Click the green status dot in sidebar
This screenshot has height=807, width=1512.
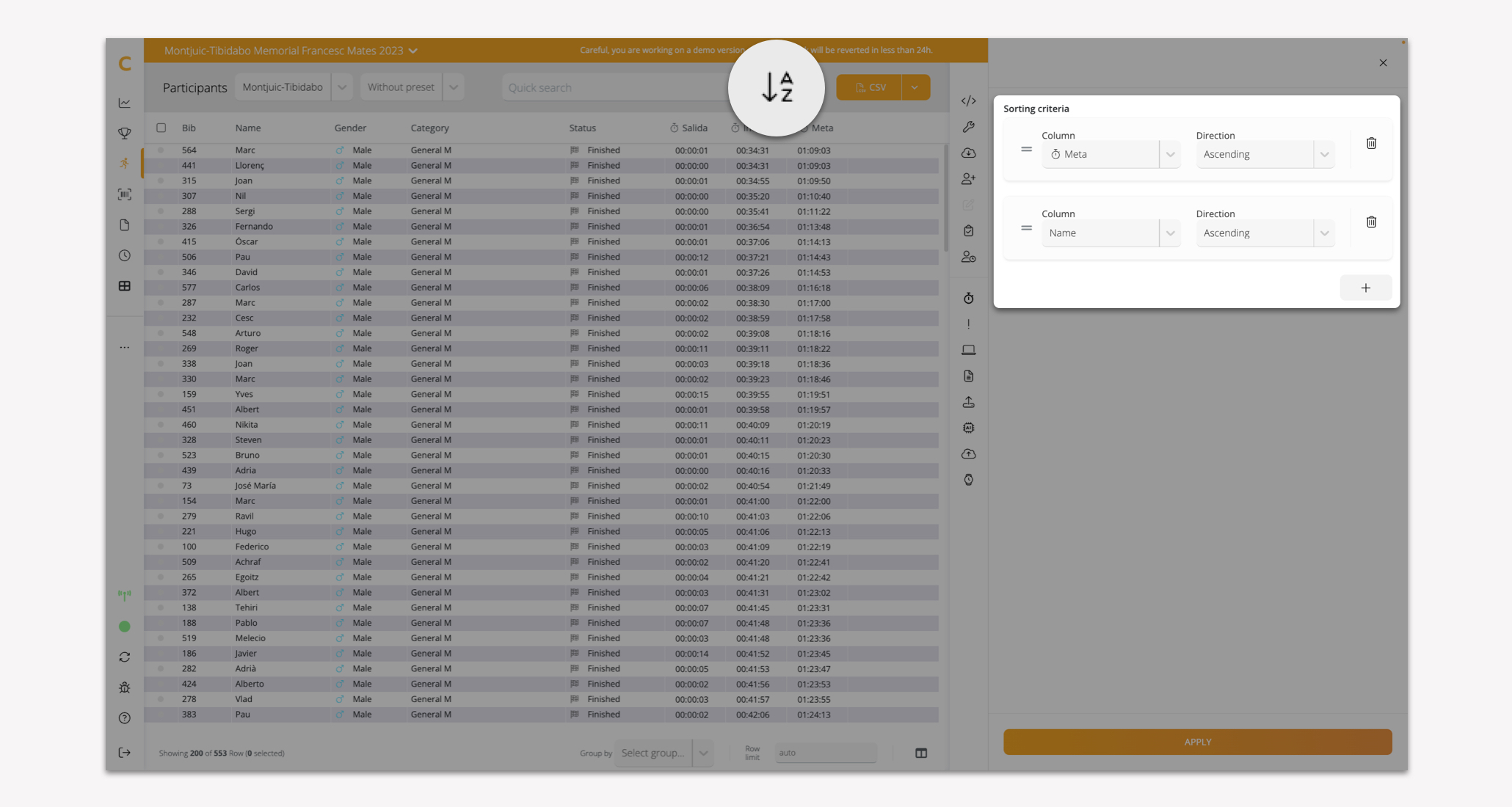[x=125, y=627]
